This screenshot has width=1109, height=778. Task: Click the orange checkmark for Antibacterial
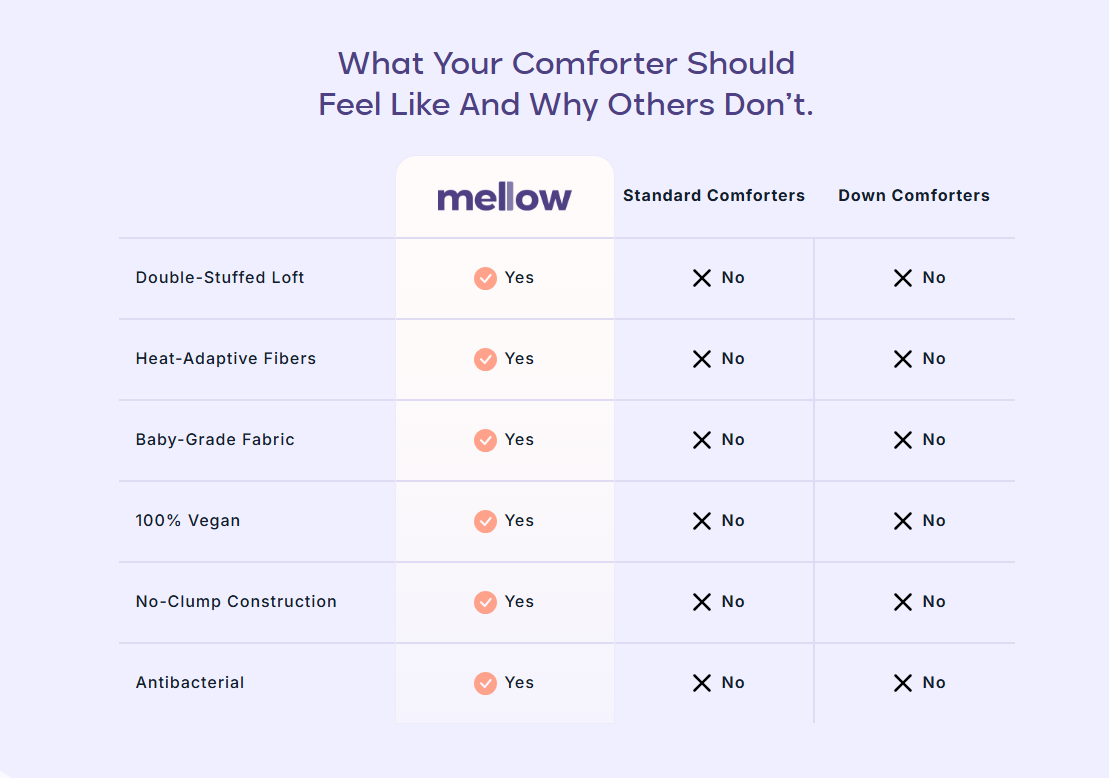click(485, 683)
